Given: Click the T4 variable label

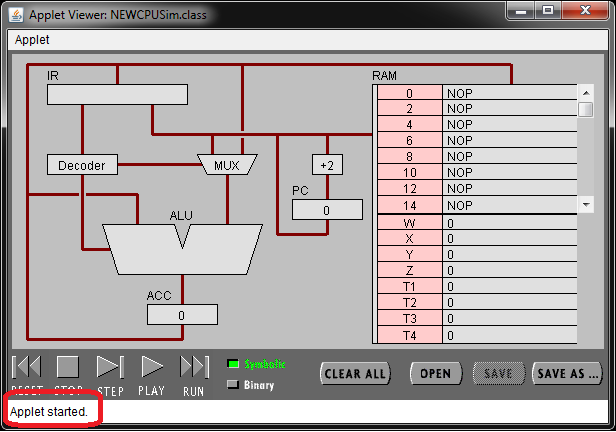Looking at the screenshot, I should (x=410, y=335).
